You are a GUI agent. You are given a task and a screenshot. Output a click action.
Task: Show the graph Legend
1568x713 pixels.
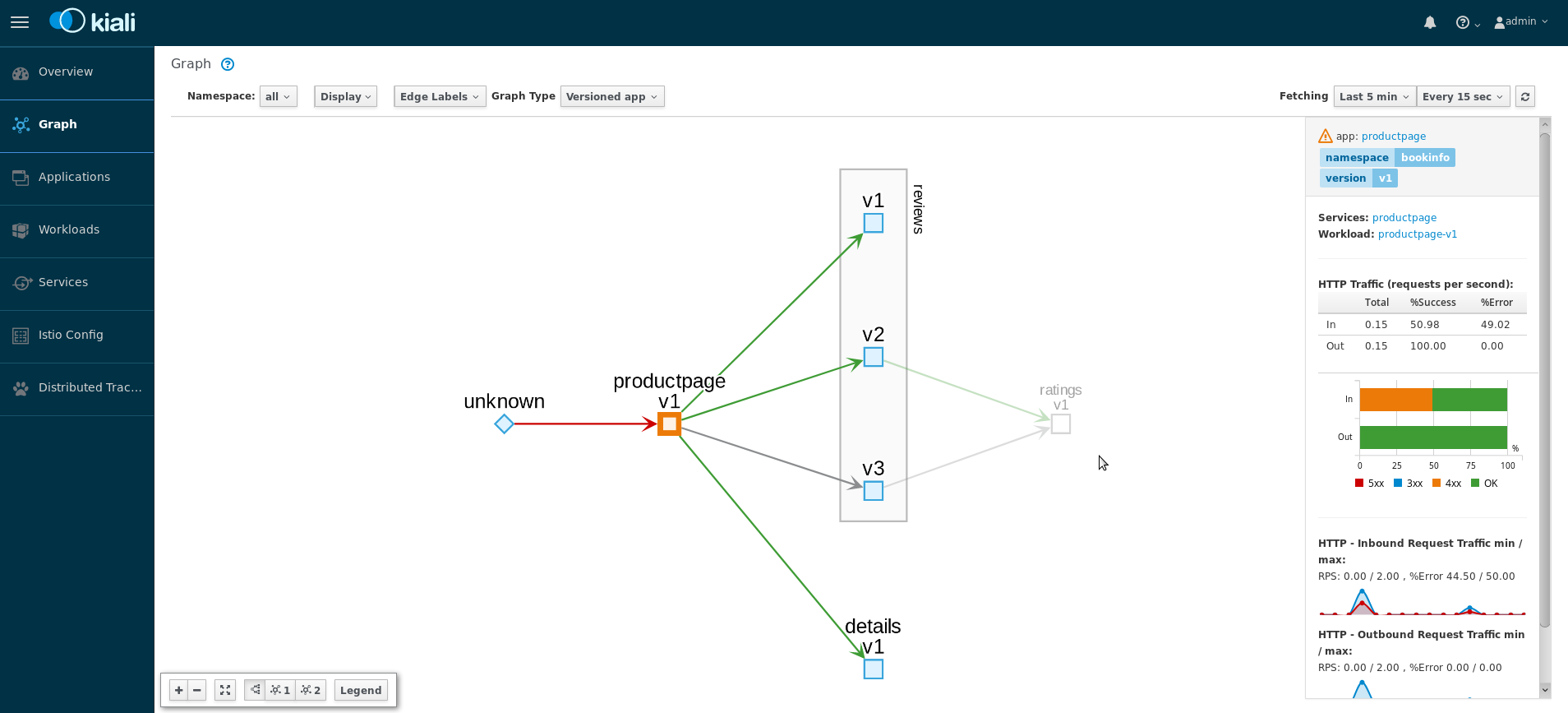click(361, 690)
